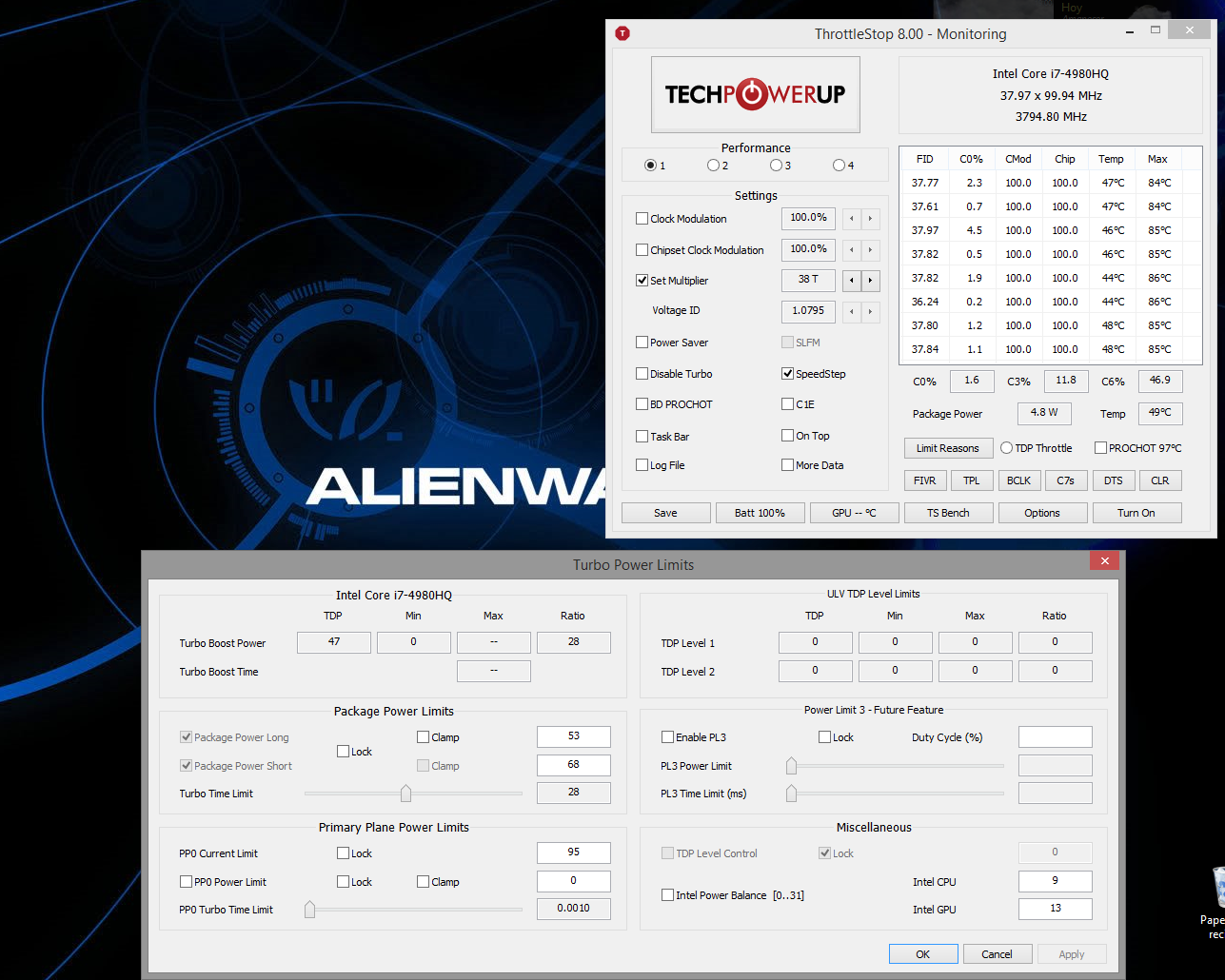Viewport: 1225px width, 980px height.
Task: Check Clamp for Package Power Long
Action: point(424,737)
